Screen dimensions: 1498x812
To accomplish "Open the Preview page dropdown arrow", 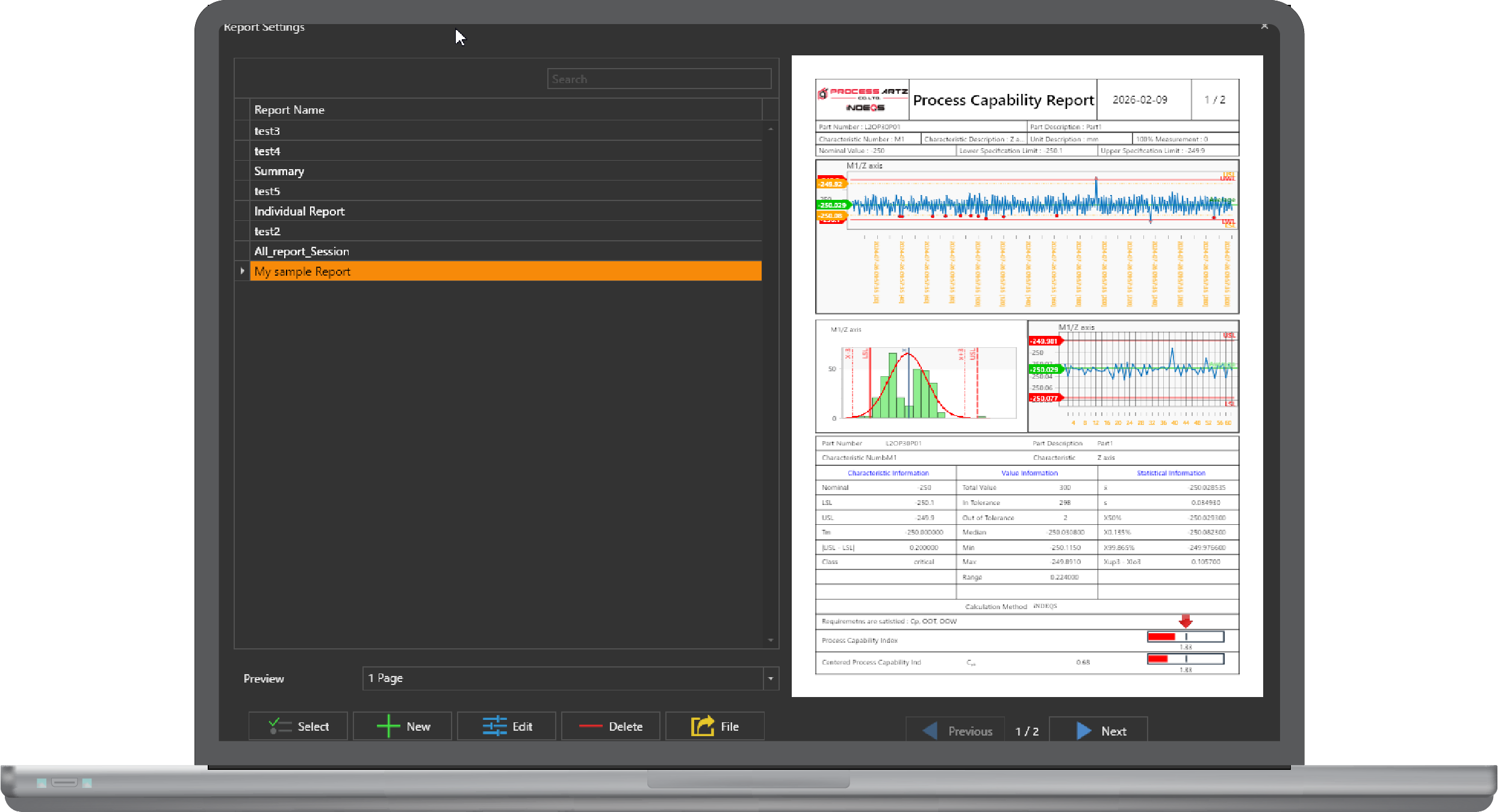I will [x=771, y=678].
